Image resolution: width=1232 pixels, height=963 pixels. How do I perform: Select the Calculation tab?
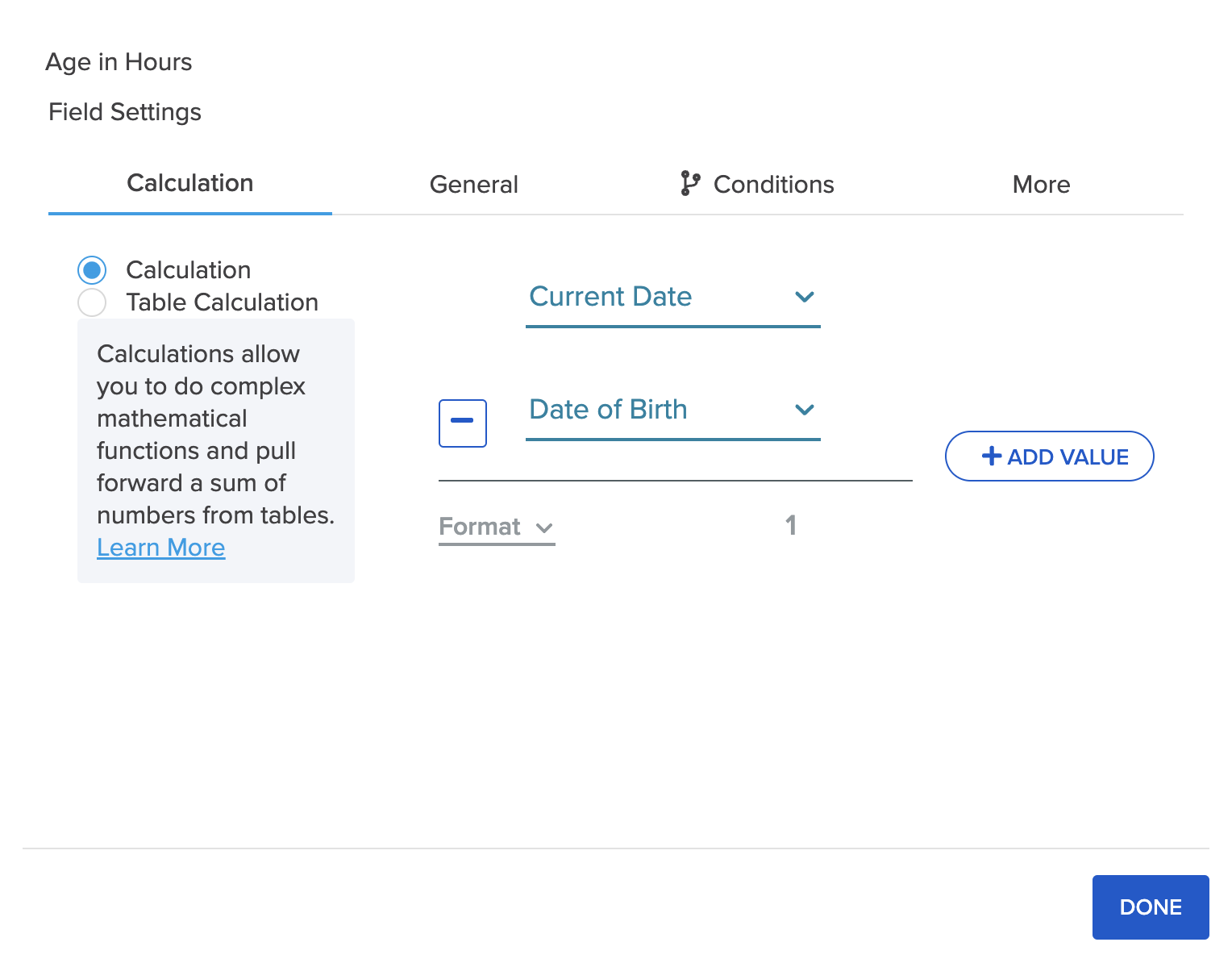tap(190, 183)
